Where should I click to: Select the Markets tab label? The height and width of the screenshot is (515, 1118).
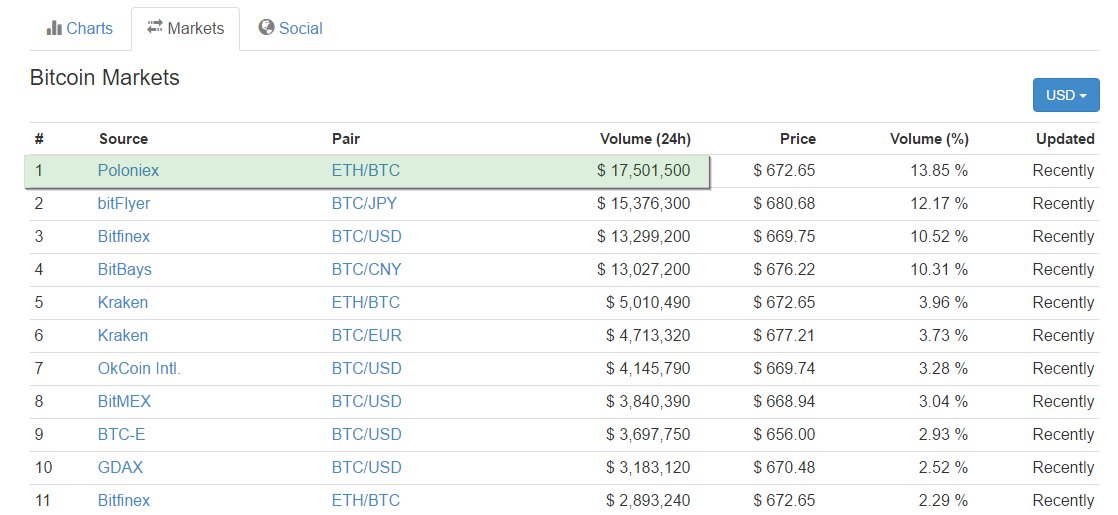[196, 29]
